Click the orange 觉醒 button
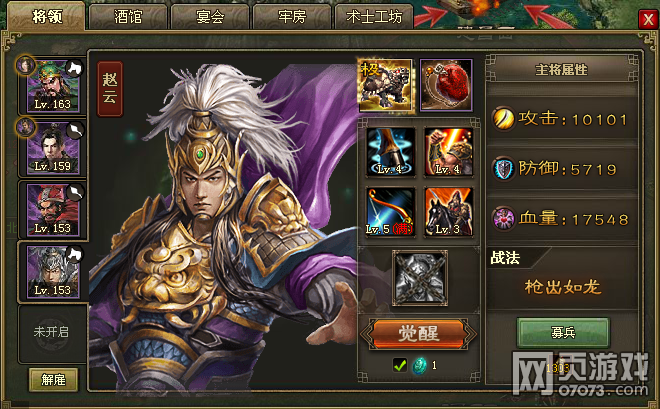This screenshot has height=409, width=660. tap(418, 334)
